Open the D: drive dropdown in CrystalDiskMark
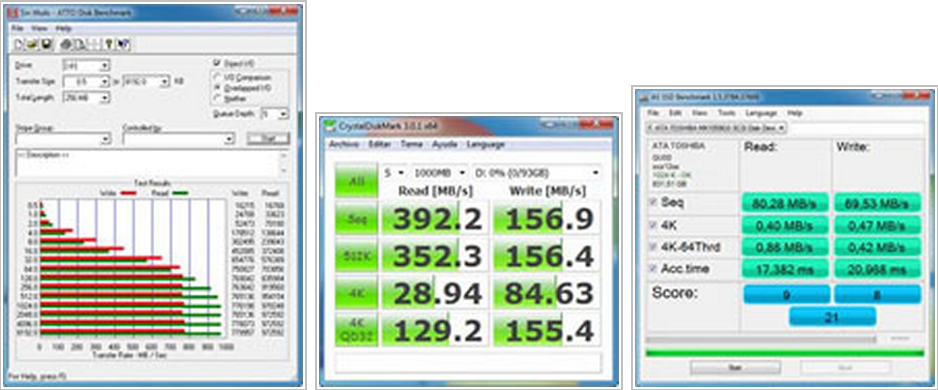 [x=537, y=173]
